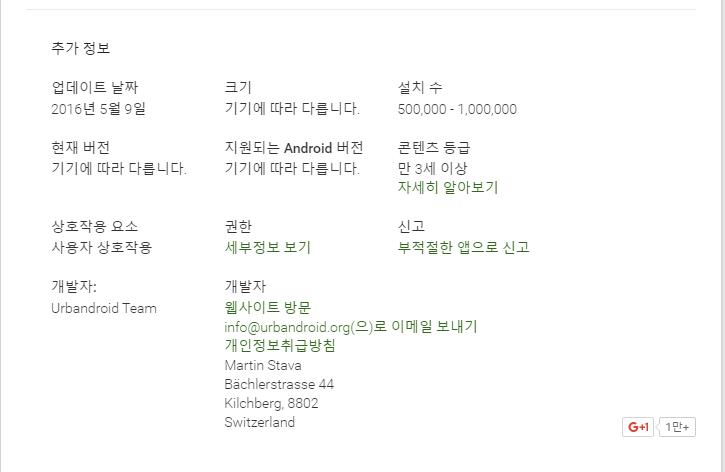View permissions via 세부정보 보기

(267, 247)
